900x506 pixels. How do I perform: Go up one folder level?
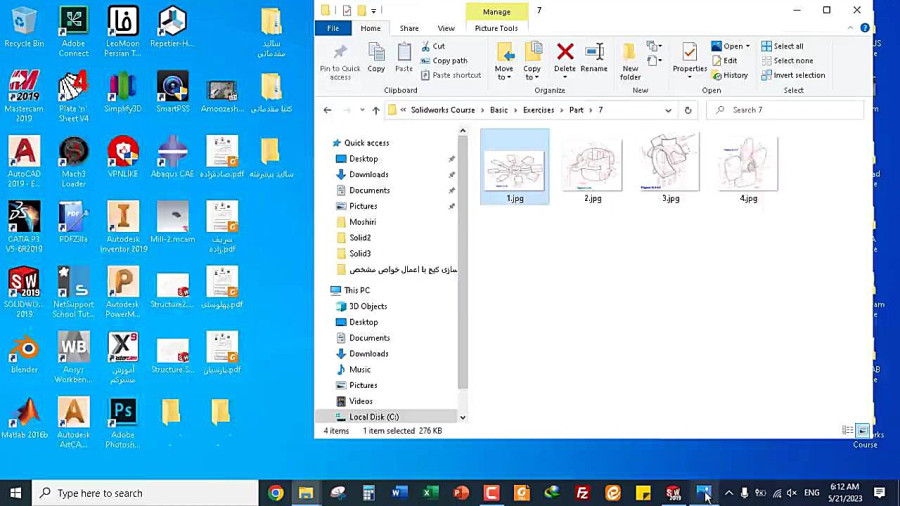[x=376, y=110]
